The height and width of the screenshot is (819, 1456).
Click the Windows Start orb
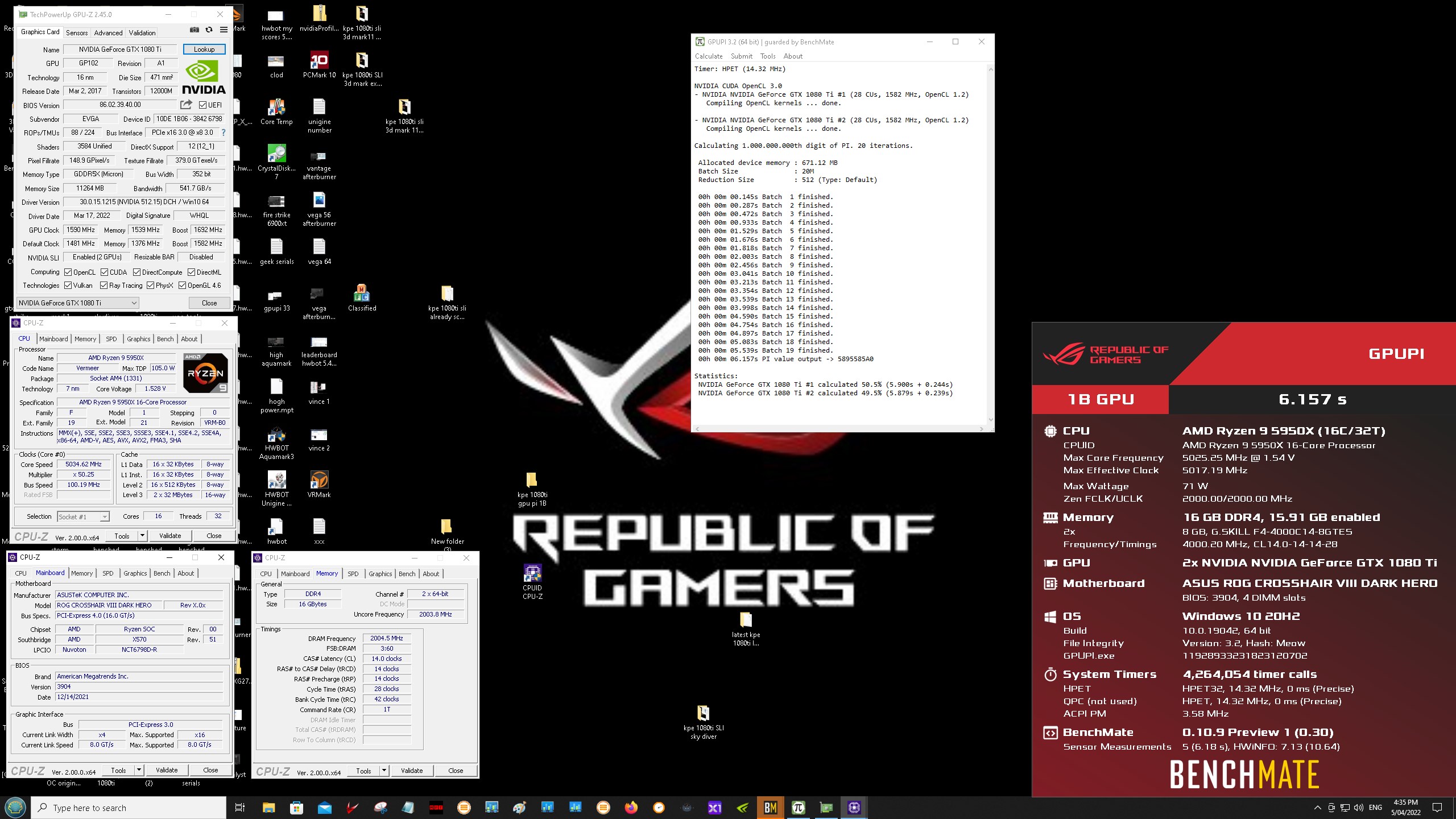click(15, 808)
